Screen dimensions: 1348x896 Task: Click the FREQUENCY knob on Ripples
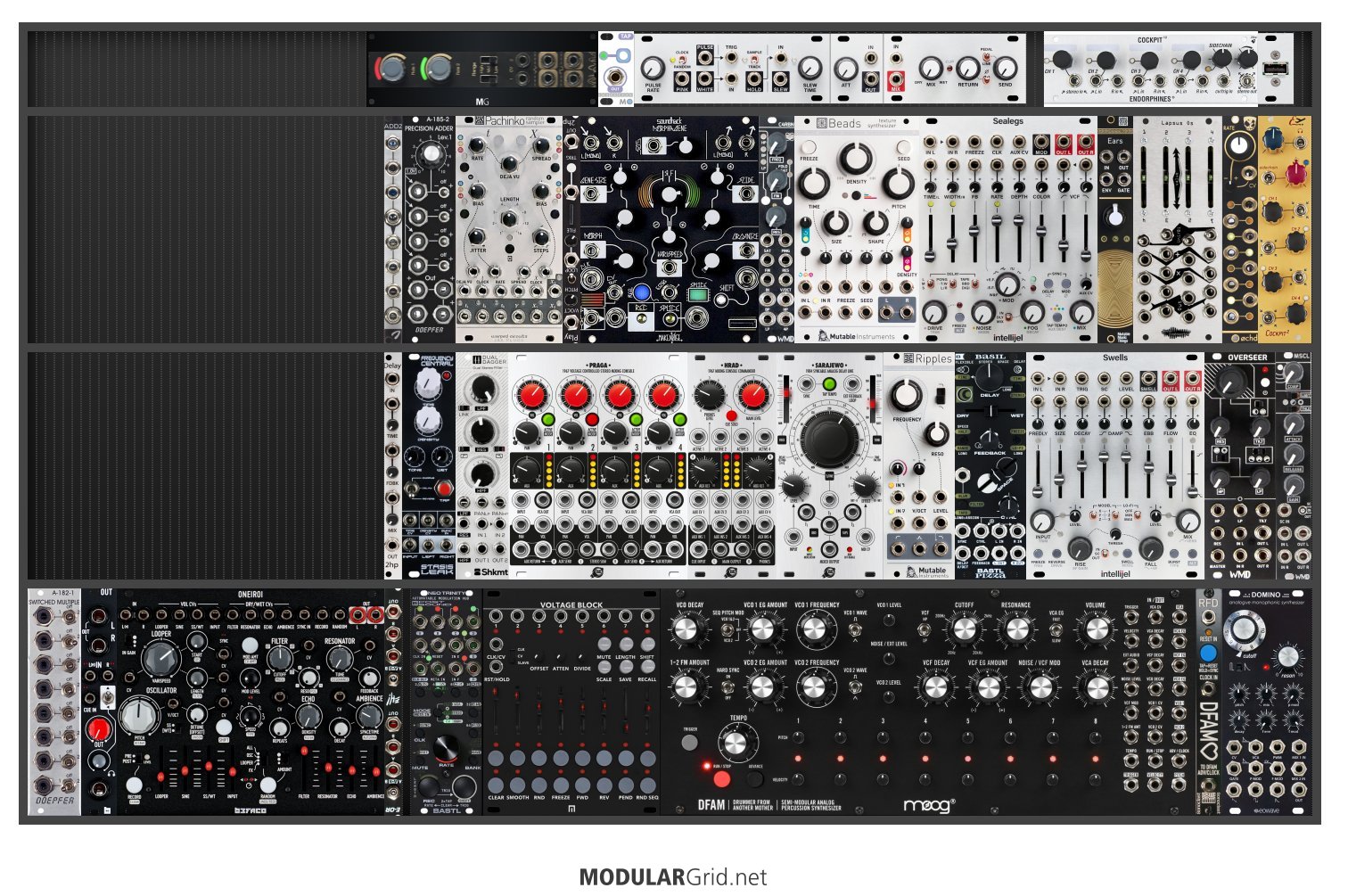click(x=906, y=395)
